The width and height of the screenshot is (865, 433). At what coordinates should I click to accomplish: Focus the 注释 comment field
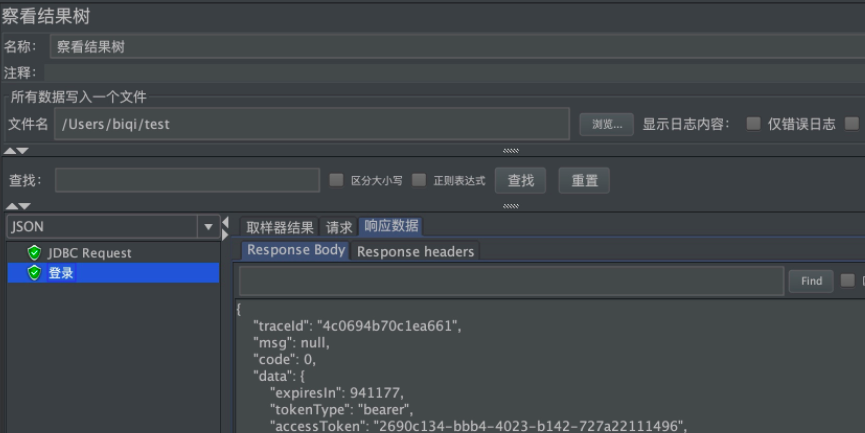(455, 73)
